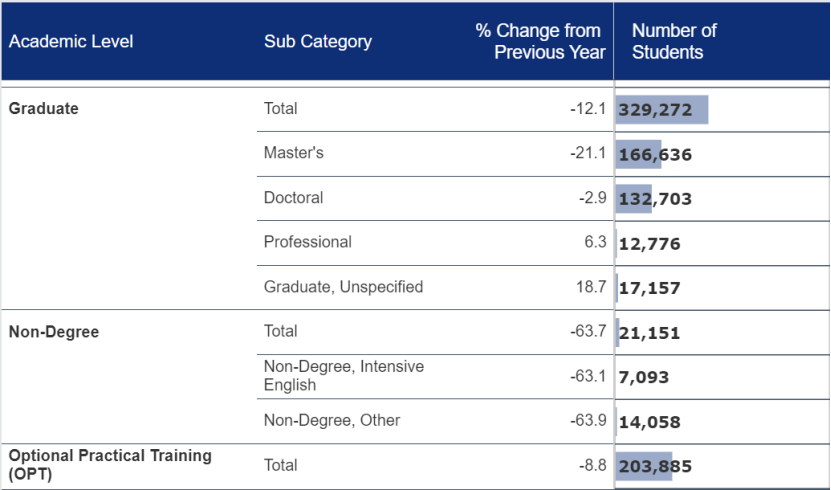Select the Graduate academic level row label
This screenshot has height=490, width=831.
[x=44, y=109]
